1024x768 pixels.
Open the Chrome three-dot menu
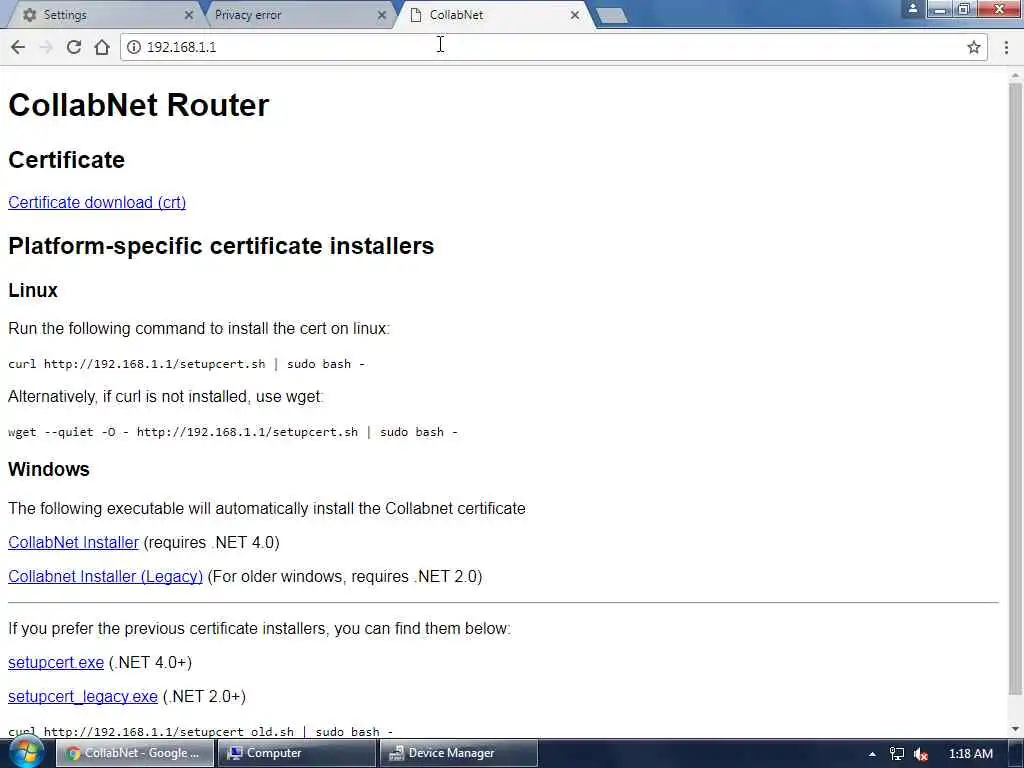tap(1006, 47)
